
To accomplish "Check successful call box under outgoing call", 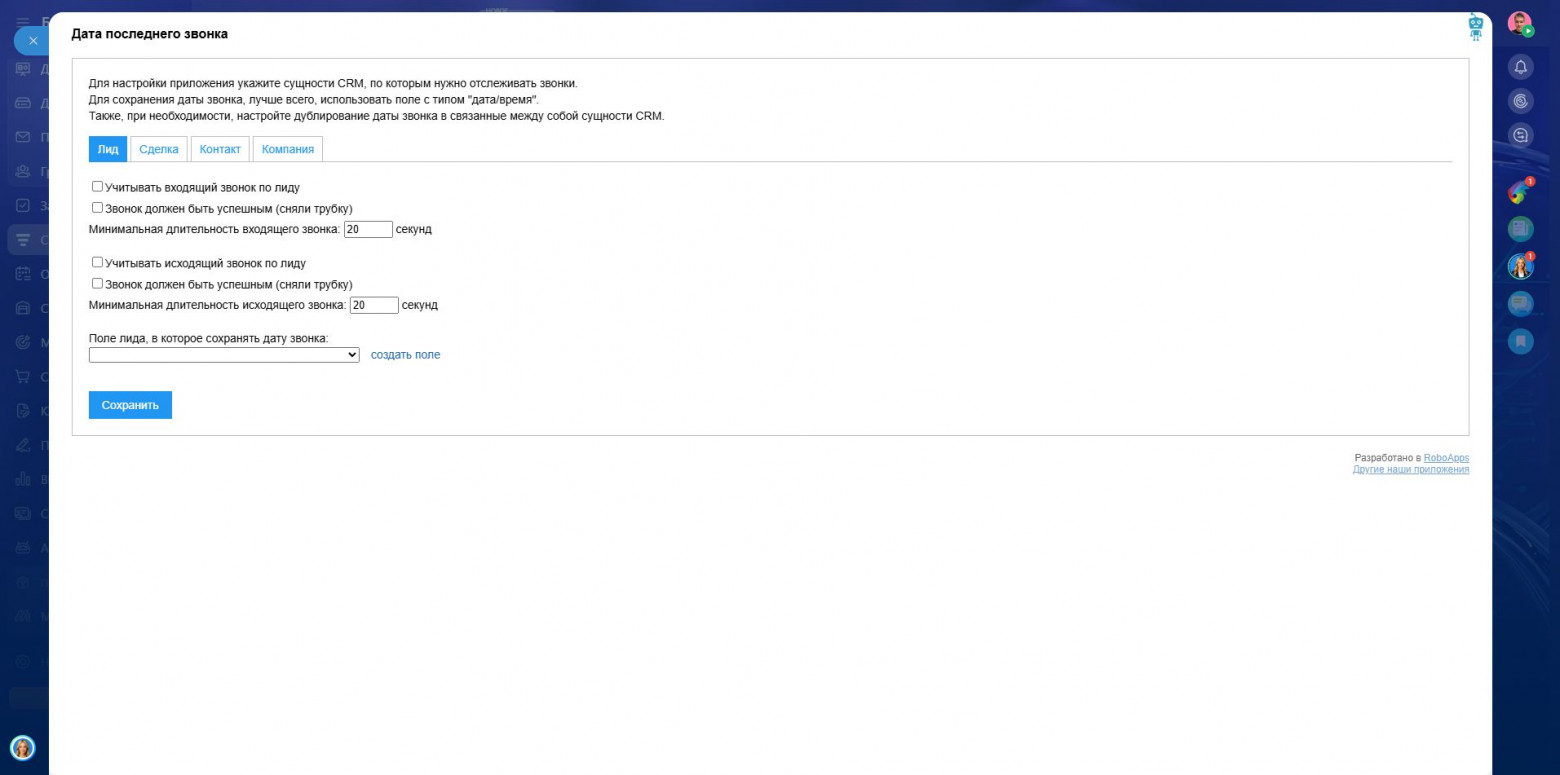I will point(97,283).
